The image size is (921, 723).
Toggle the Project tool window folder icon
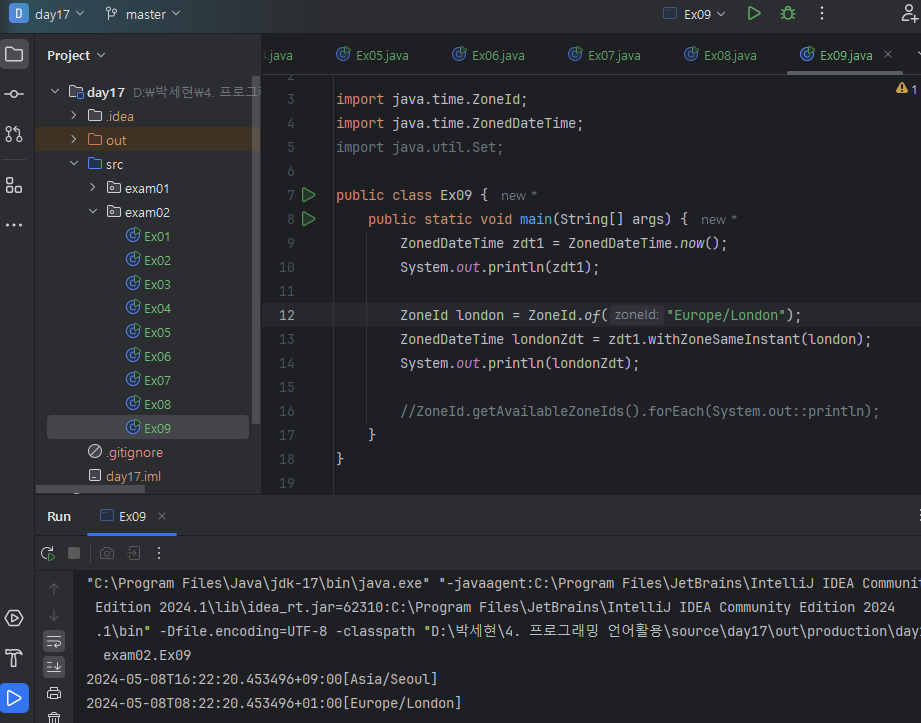(x=14, y=54)
